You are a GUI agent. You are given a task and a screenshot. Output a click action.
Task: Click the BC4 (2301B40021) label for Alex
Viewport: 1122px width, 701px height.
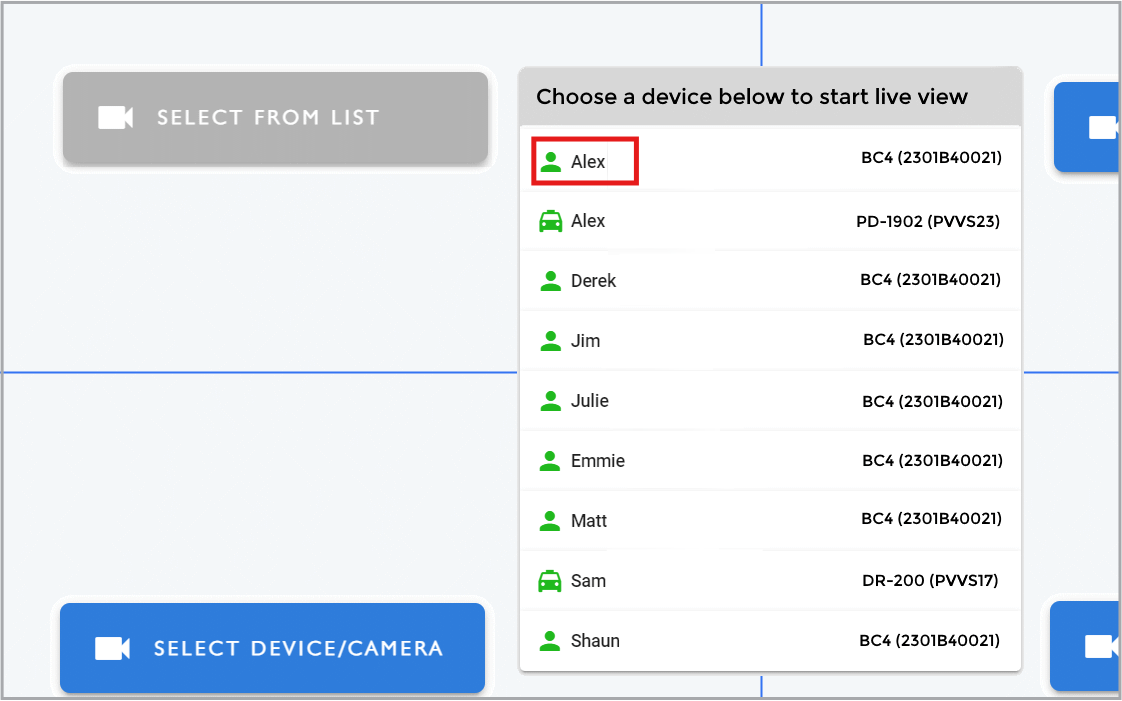pyautogui.click(x=931, y=157)
